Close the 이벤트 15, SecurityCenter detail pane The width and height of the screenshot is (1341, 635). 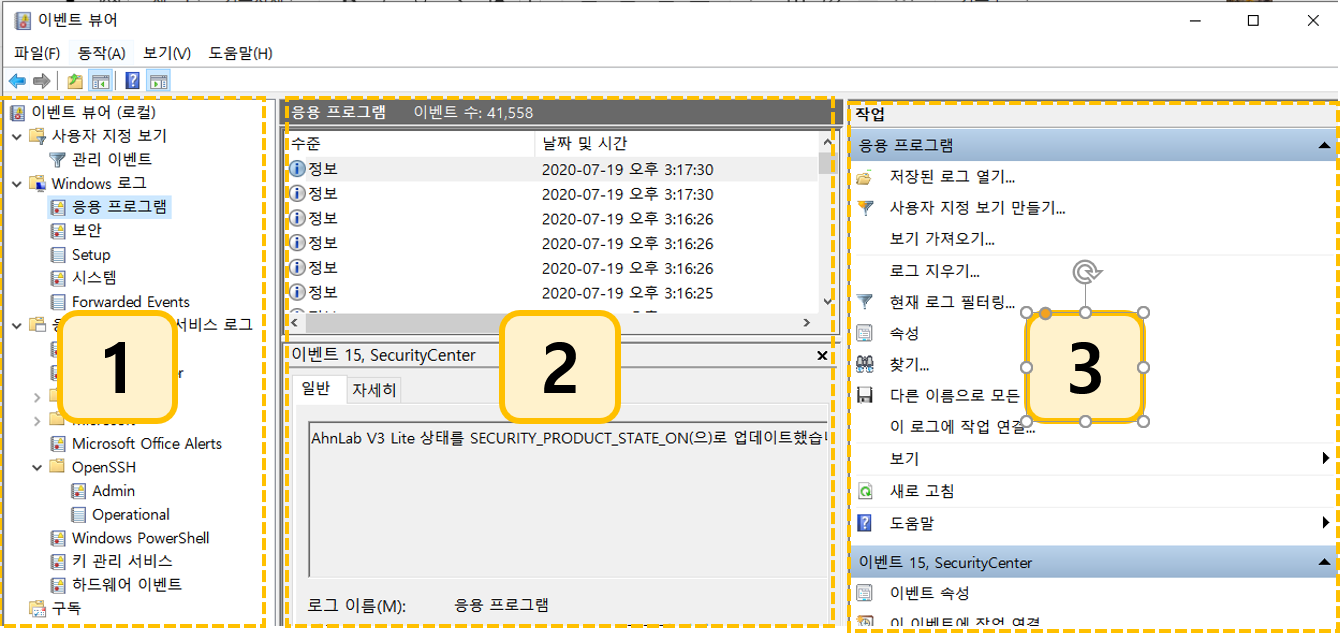pyautogui.click(x=822, y=355)
